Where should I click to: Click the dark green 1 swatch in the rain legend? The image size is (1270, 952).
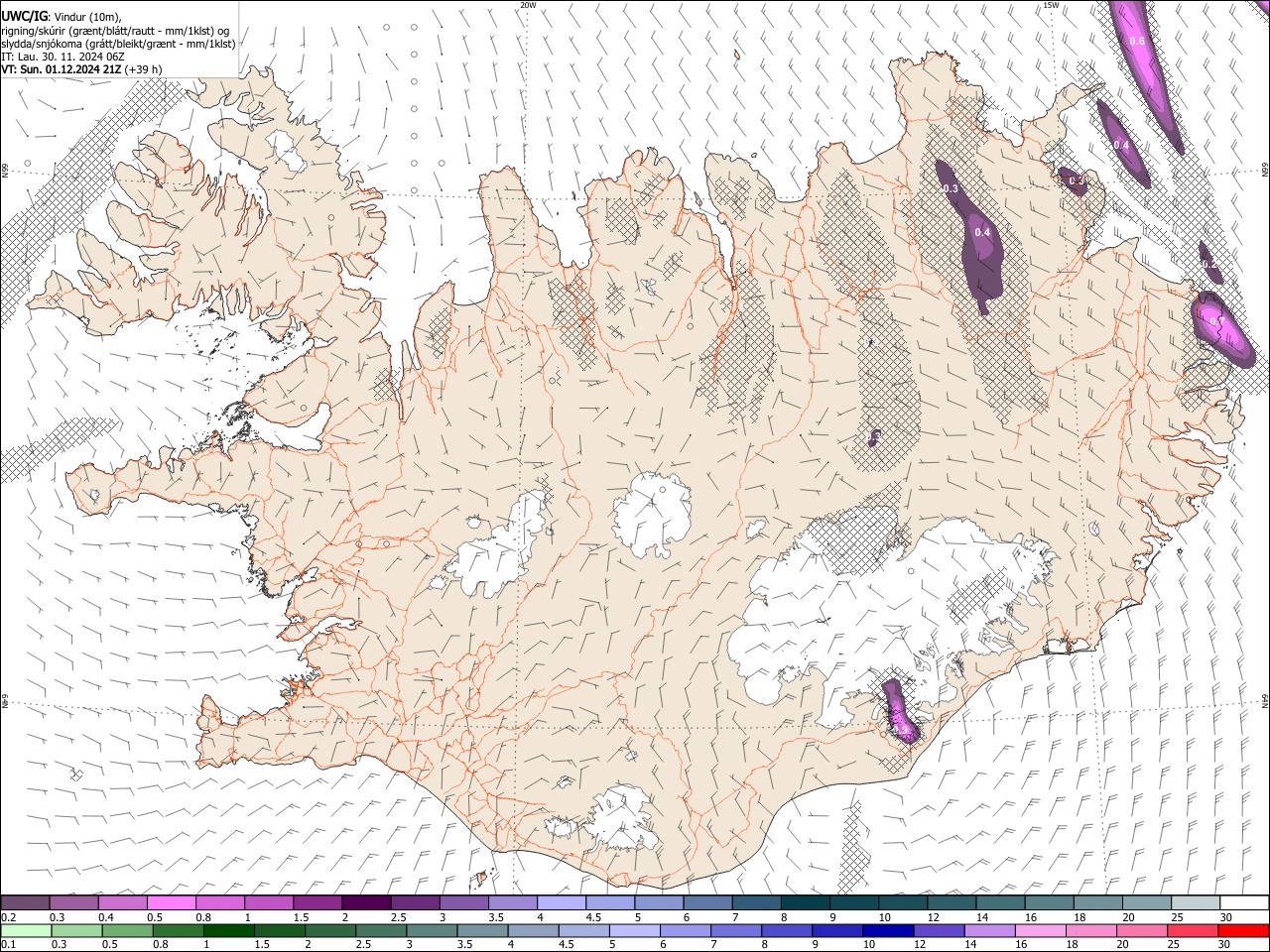(x=229, y=930)
